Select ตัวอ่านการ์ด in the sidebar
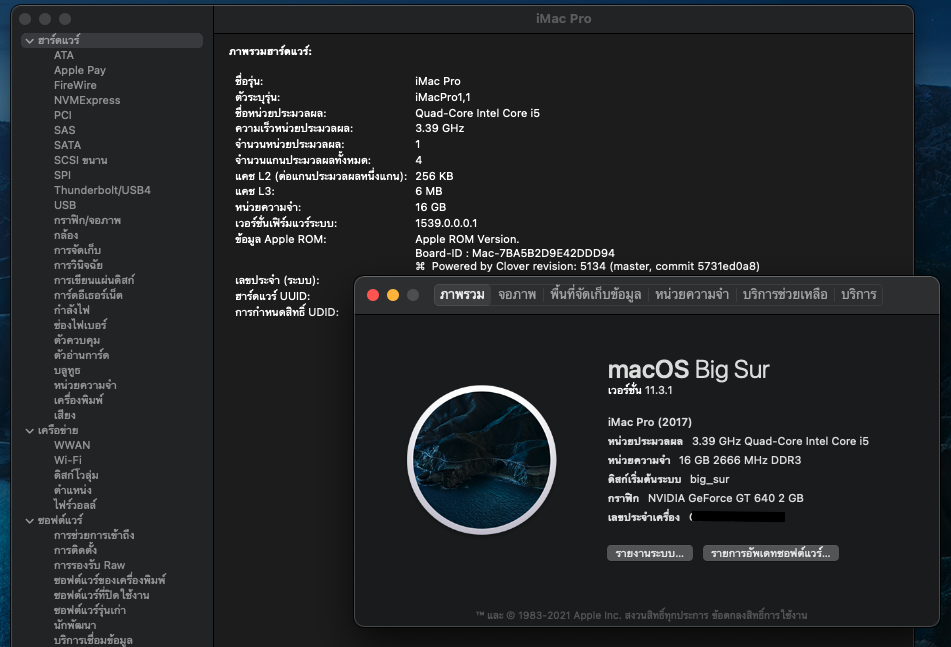The image size is (951, 647). point(81,355)
